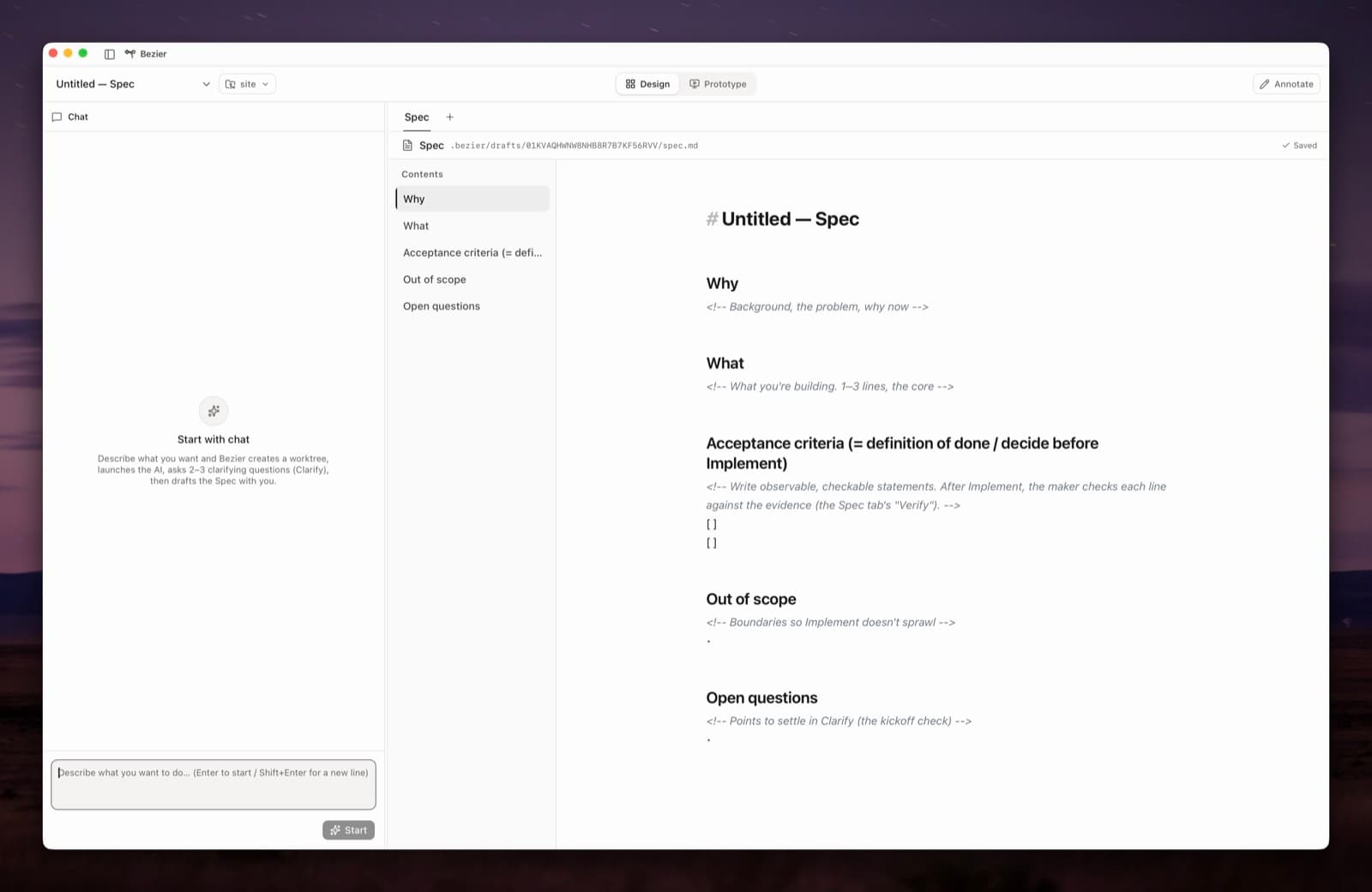This screenshot has height=892, width=1372.
Task: Toggle the sidebar panel icon
Action: click(x=110, y=54)
